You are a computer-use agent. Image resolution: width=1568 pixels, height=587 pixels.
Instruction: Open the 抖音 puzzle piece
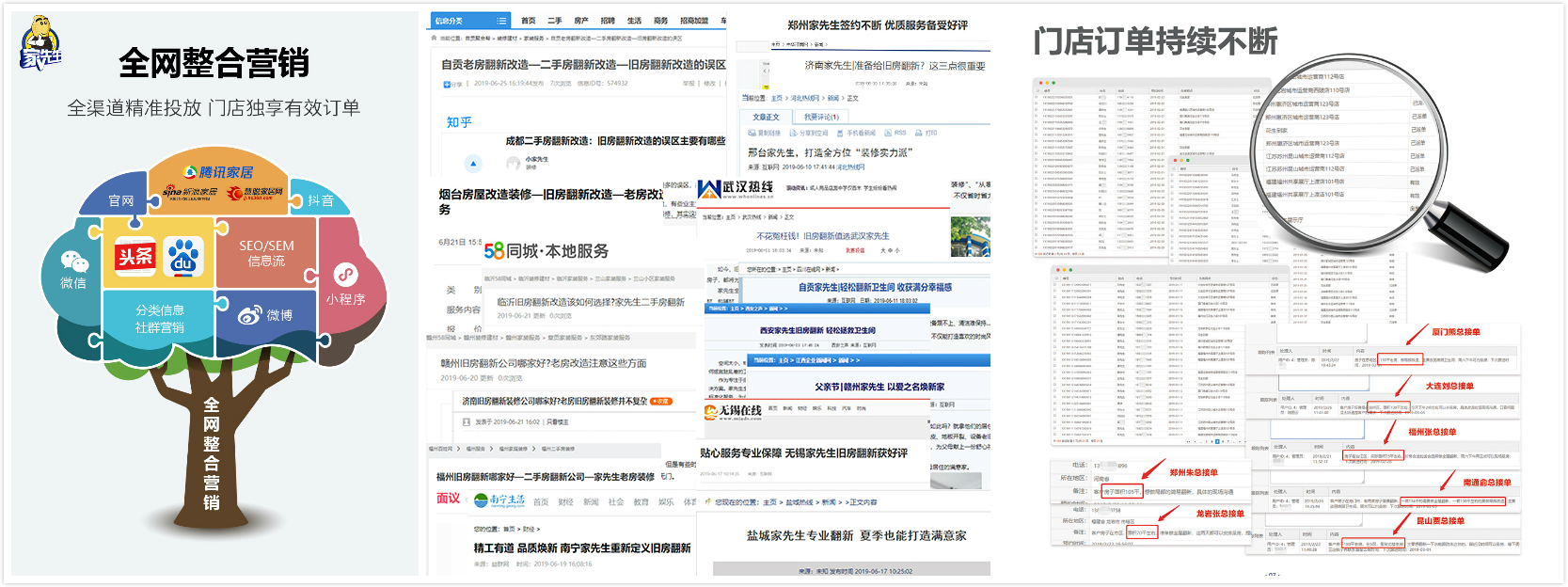click(x=321, y=200)
